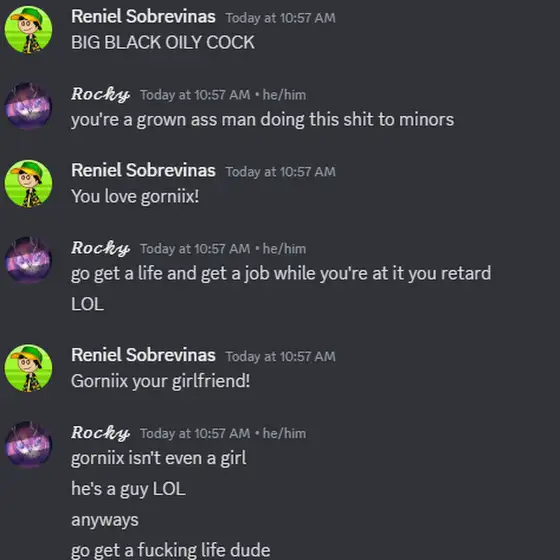Click Rocky's avatar beside 'go get a life' message

click(28, 260)
